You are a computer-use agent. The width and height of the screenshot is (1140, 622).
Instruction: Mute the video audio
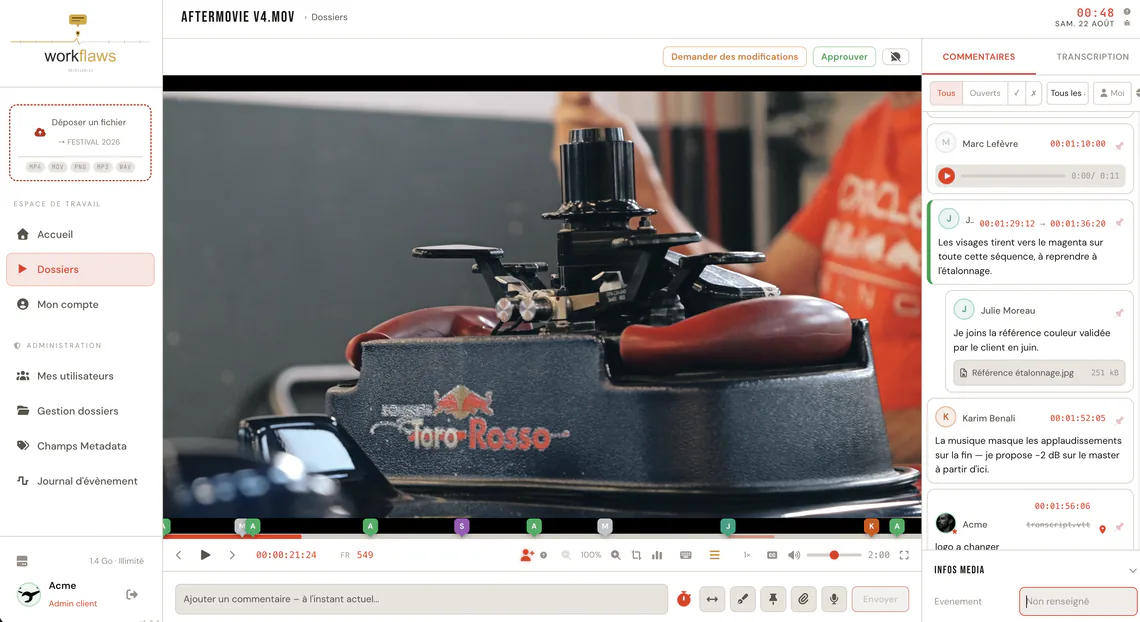pyautogui.click(x=794, y=554)
